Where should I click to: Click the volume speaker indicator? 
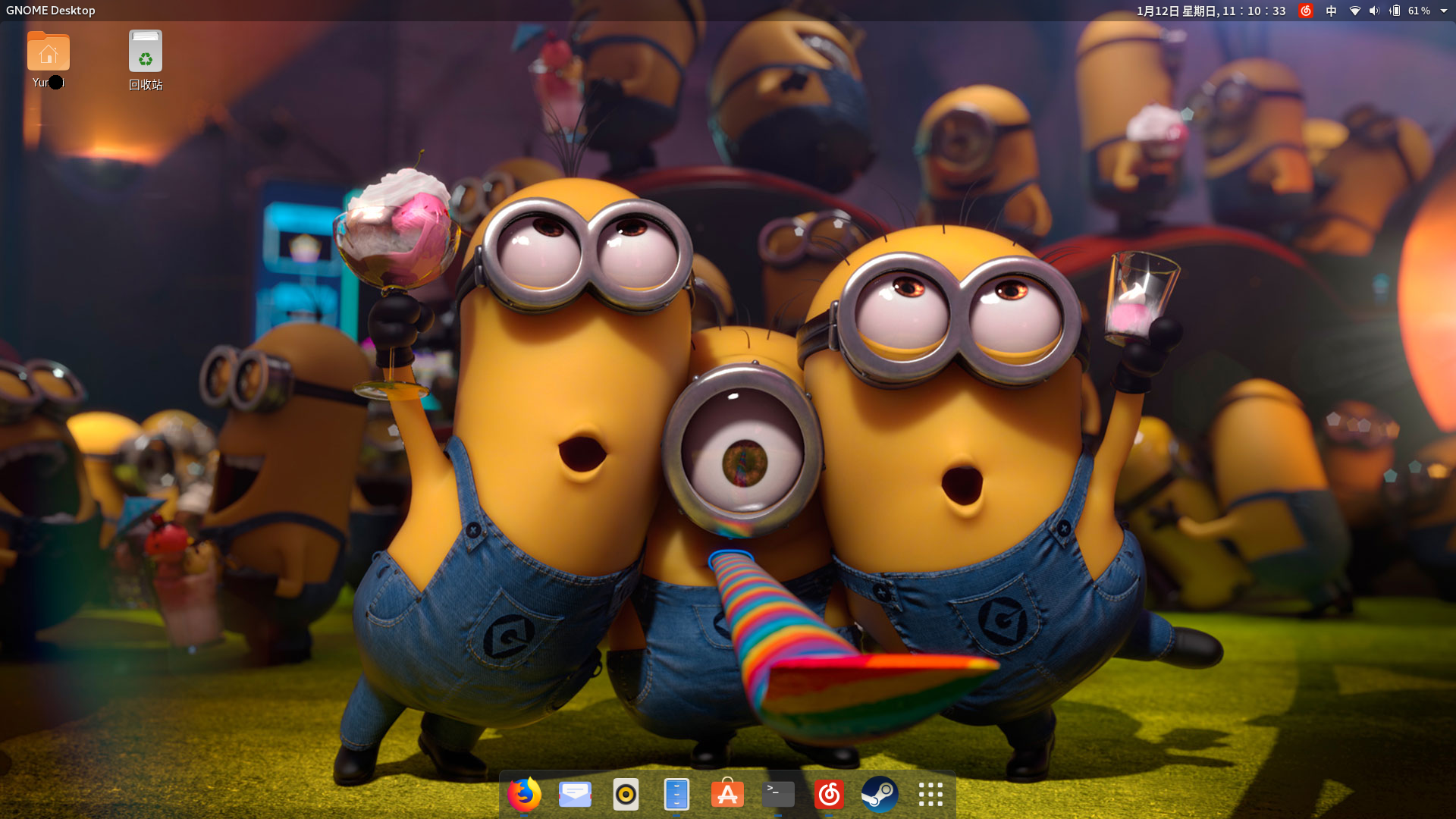point(1374,11)
